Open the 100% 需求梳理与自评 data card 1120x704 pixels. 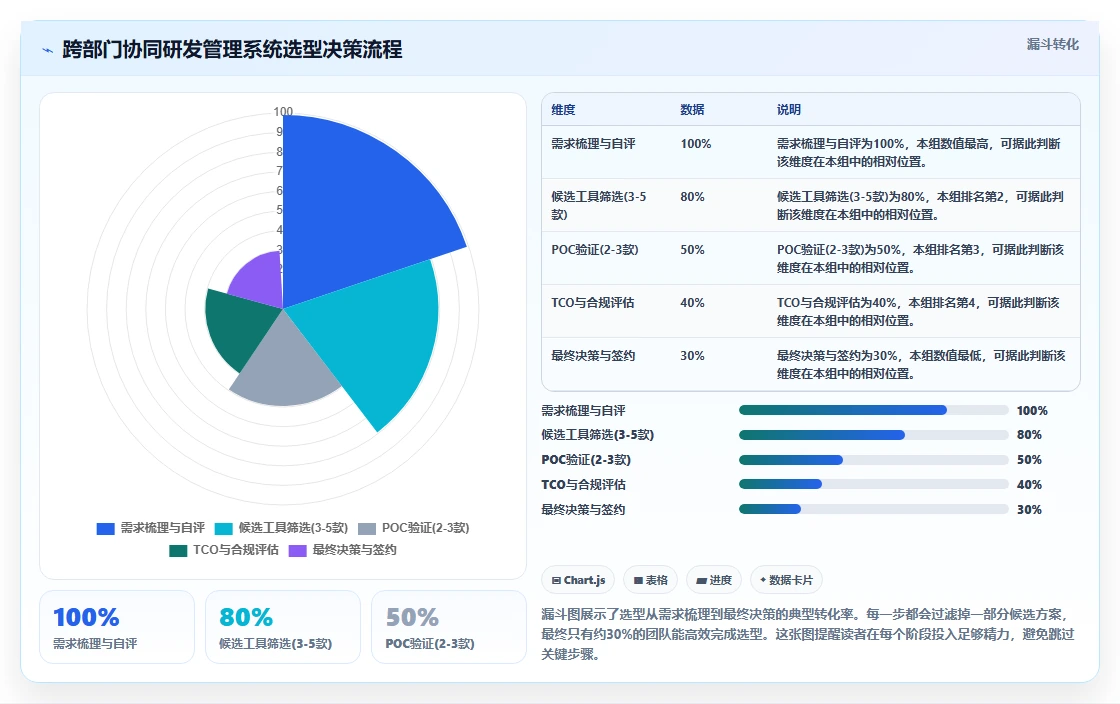tap(117, 627)
